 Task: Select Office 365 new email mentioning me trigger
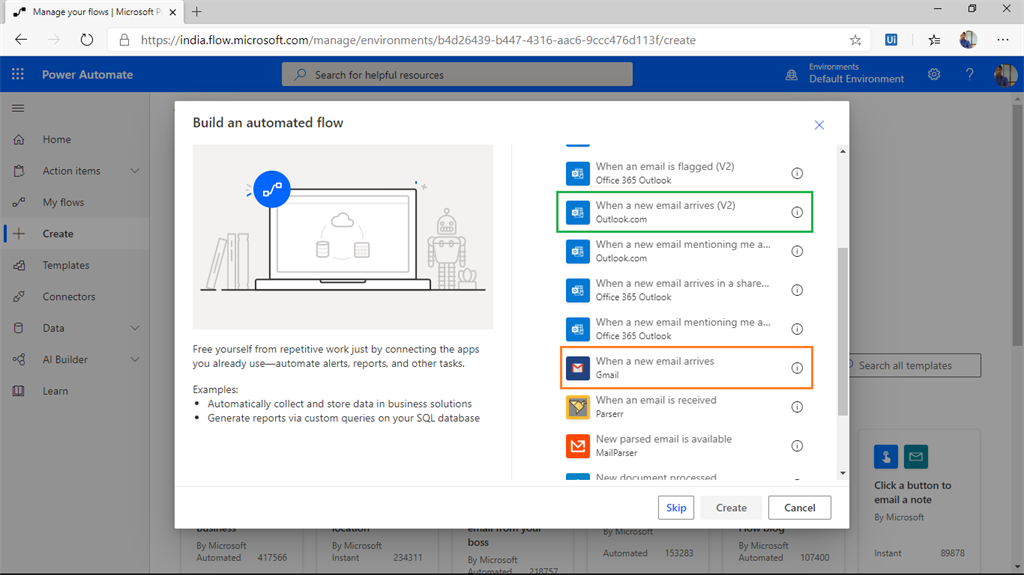point(686,329)
